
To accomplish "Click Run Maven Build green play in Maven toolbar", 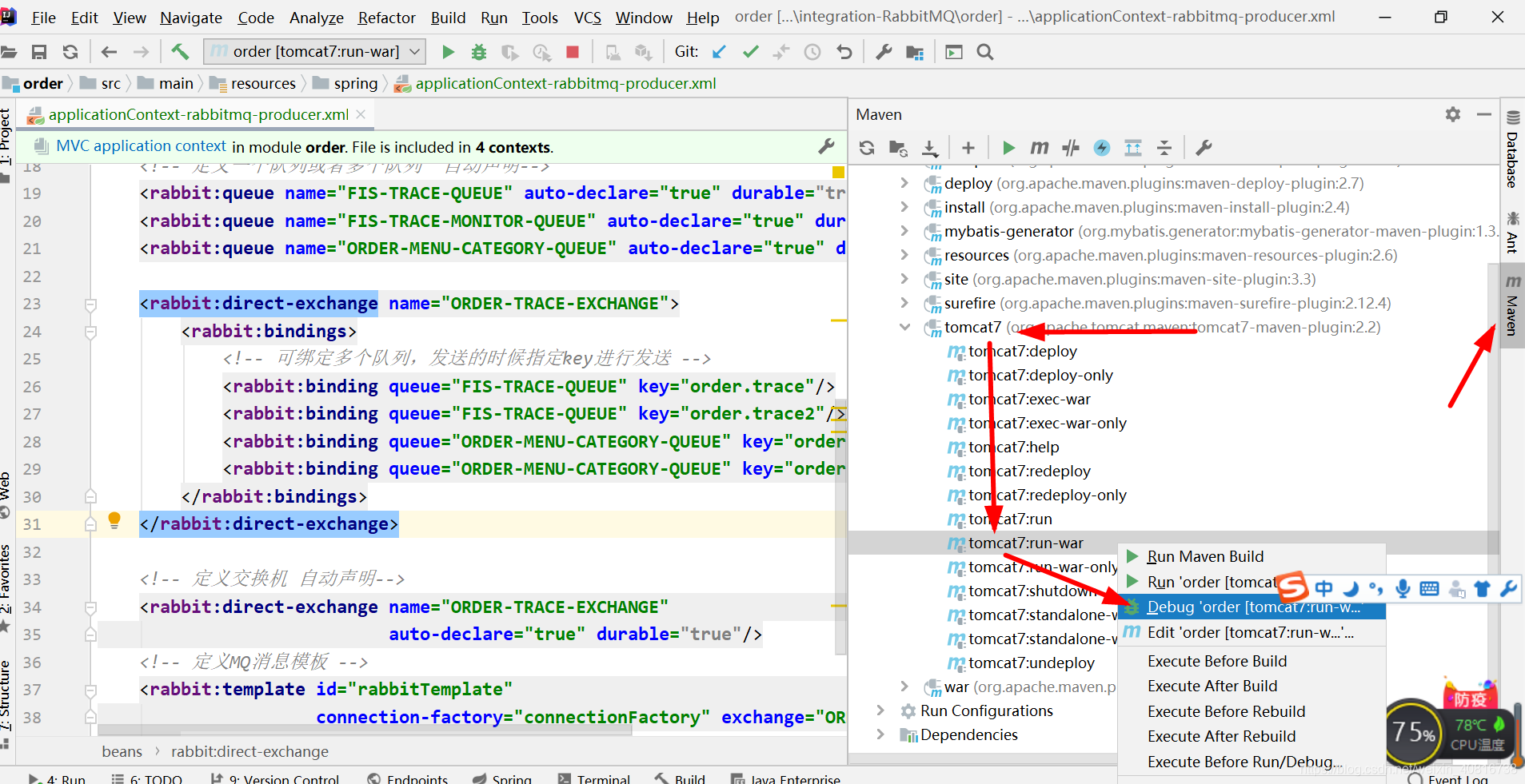I will [1008, 148].
